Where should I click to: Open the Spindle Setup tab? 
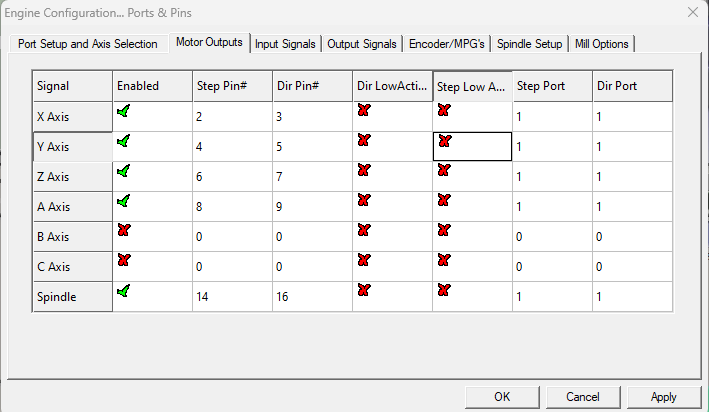point(529,44)
